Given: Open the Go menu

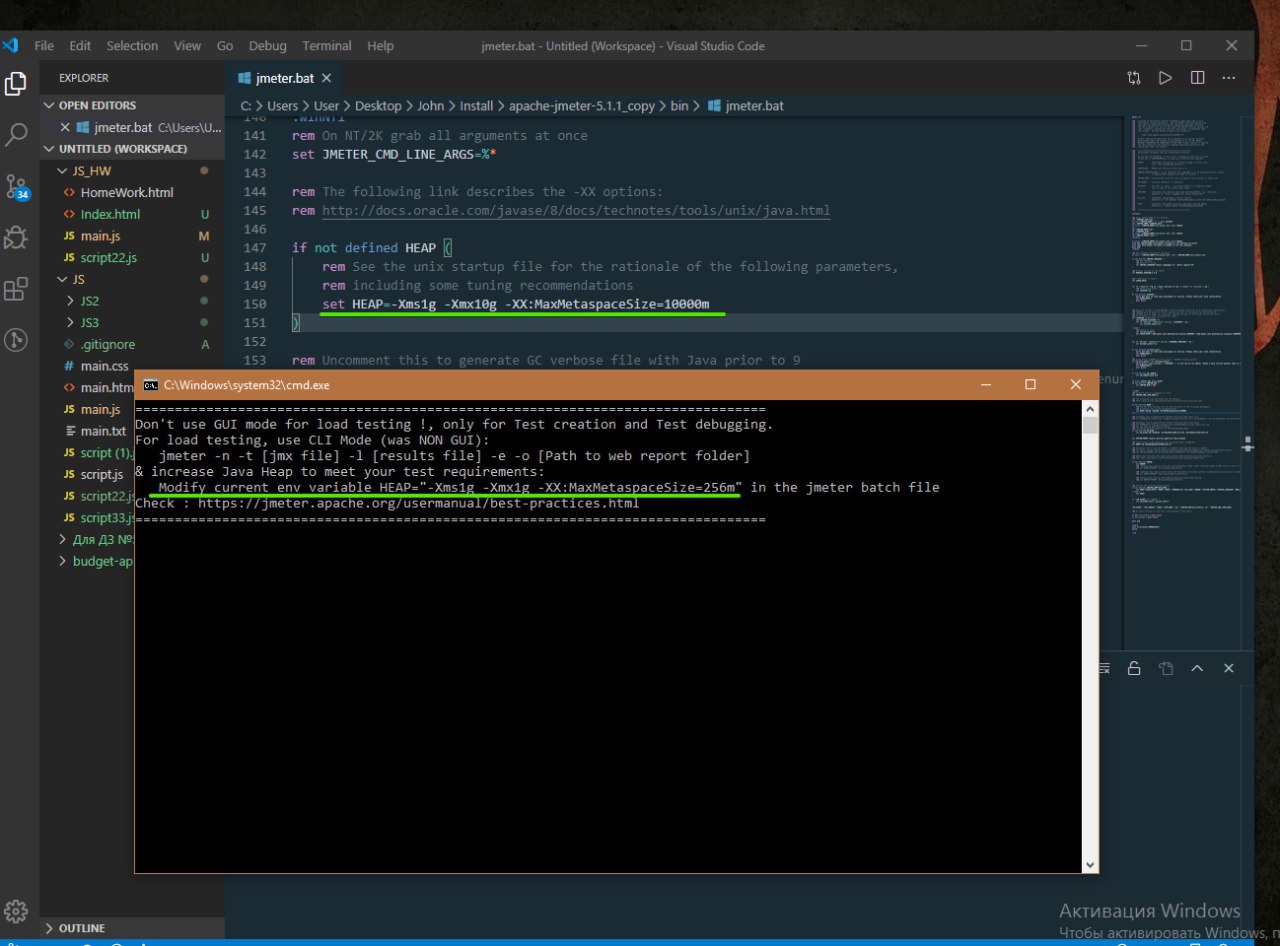Looking at the screenshot, I should pos(225,46).
